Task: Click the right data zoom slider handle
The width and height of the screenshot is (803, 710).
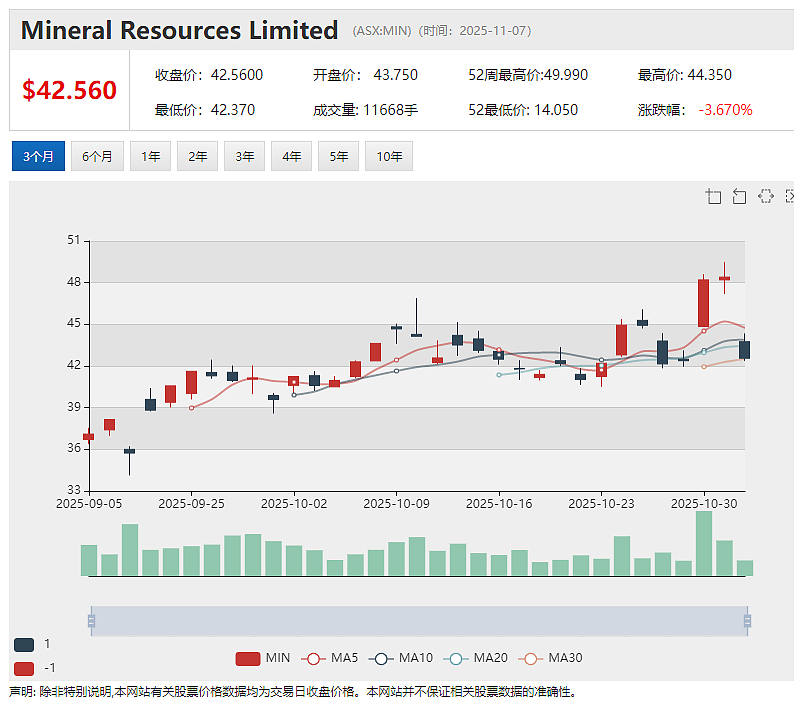Action: [x=747, y=621]
